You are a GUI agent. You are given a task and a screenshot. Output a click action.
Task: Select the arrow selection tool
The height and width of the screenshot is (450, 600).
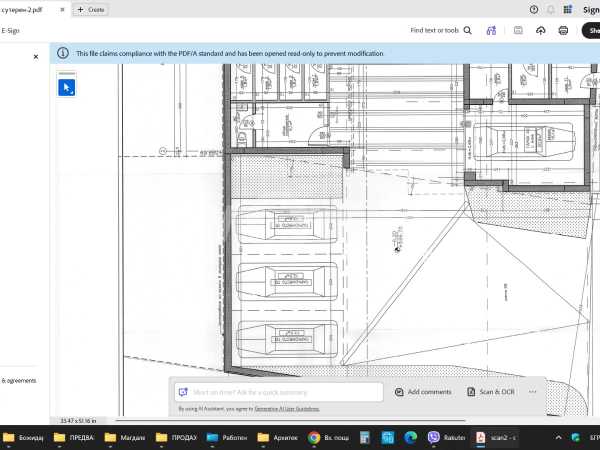click(67, 88)
